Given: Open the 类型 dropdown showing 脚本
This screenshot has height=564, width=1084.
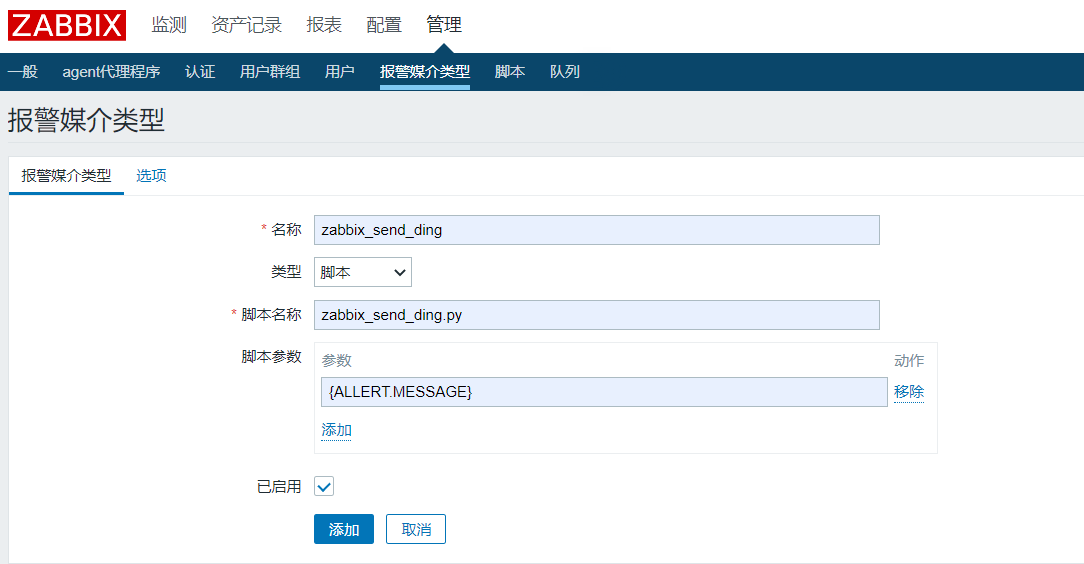Looking at the screenshot, I should [363, 272].
